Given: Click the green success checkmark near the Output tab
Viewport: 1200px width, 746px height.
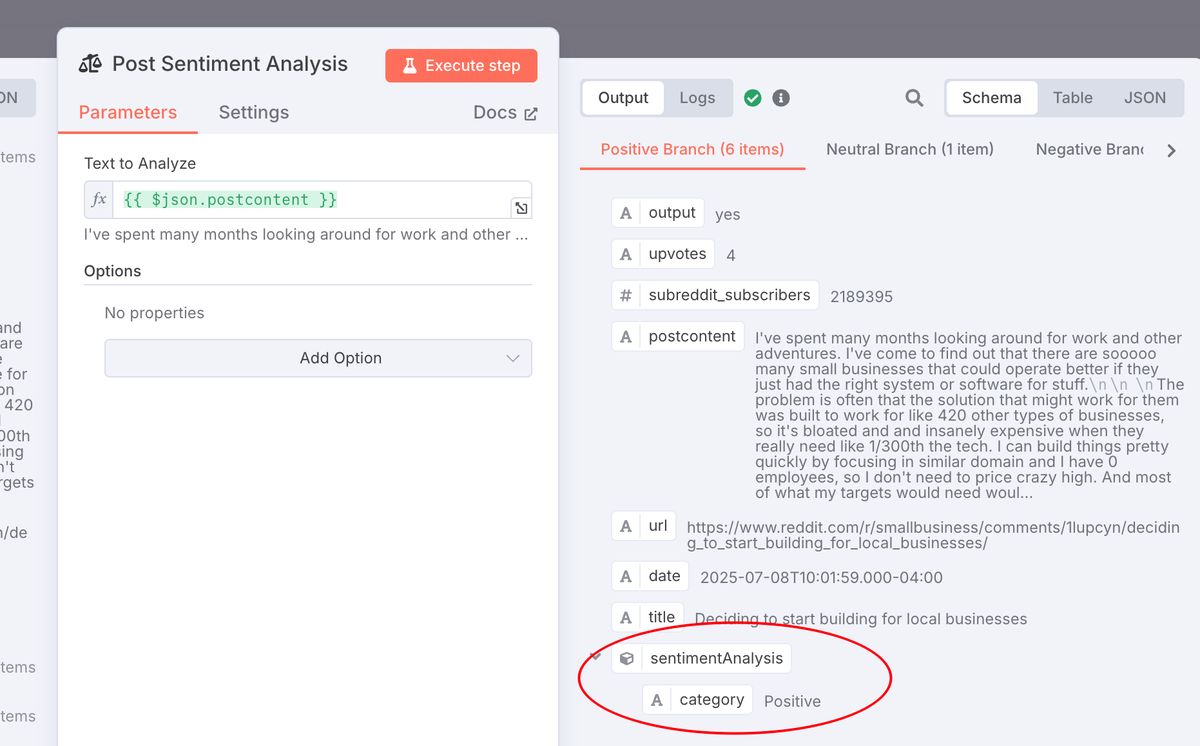Looking at the screenshot, I should click(753, 98).
